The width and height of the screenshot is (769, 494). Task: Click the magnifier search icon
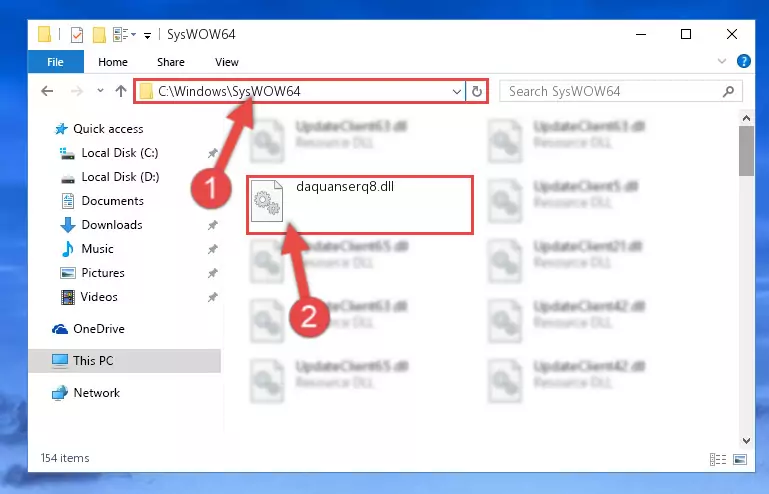728,91
